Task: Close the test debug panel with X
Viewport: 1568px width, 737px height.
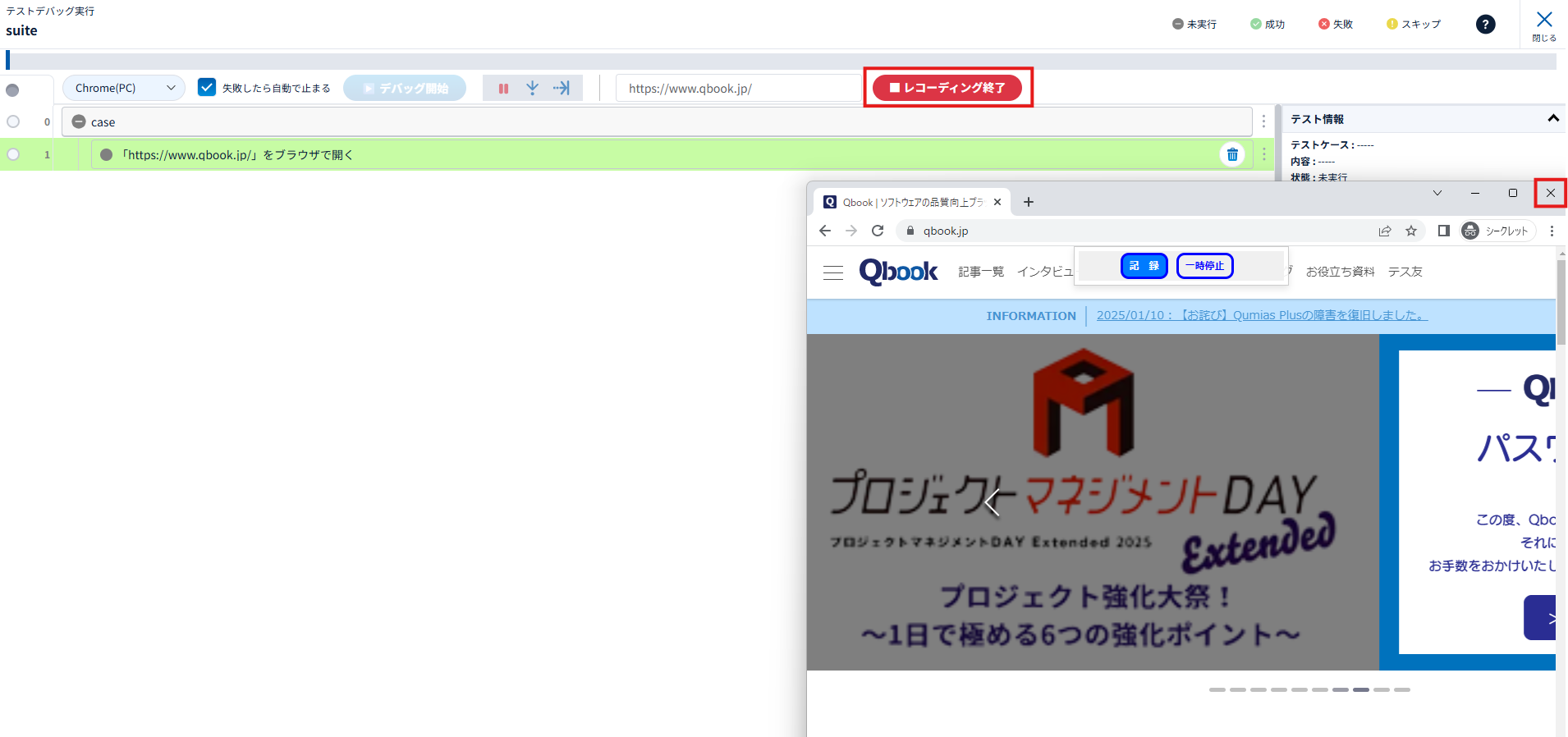Action: 1544,25
